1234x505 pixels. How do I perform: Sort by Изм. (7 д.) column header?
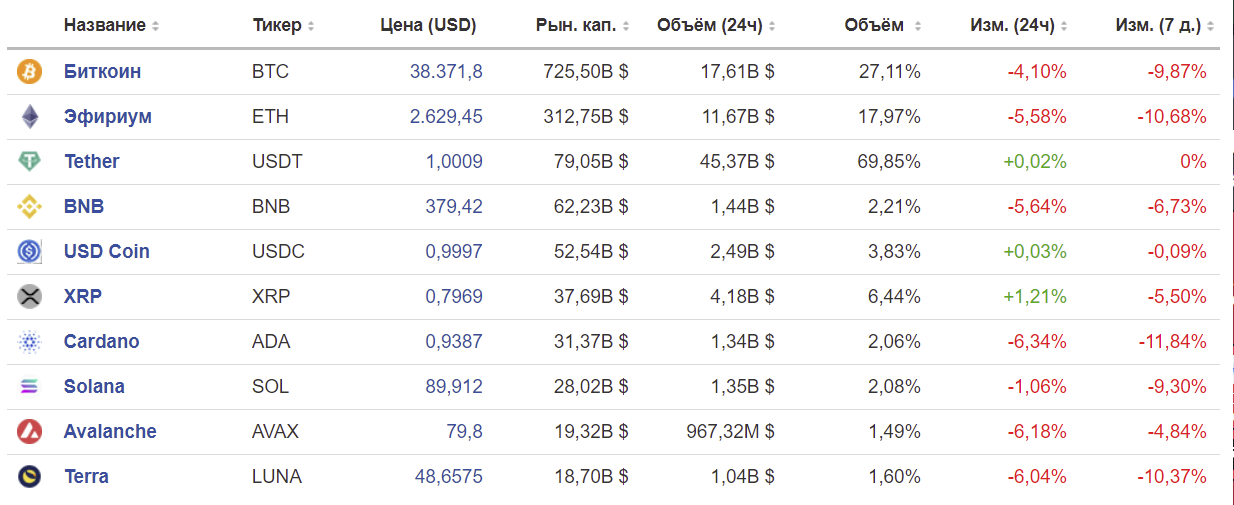[x=1164, y=25]
